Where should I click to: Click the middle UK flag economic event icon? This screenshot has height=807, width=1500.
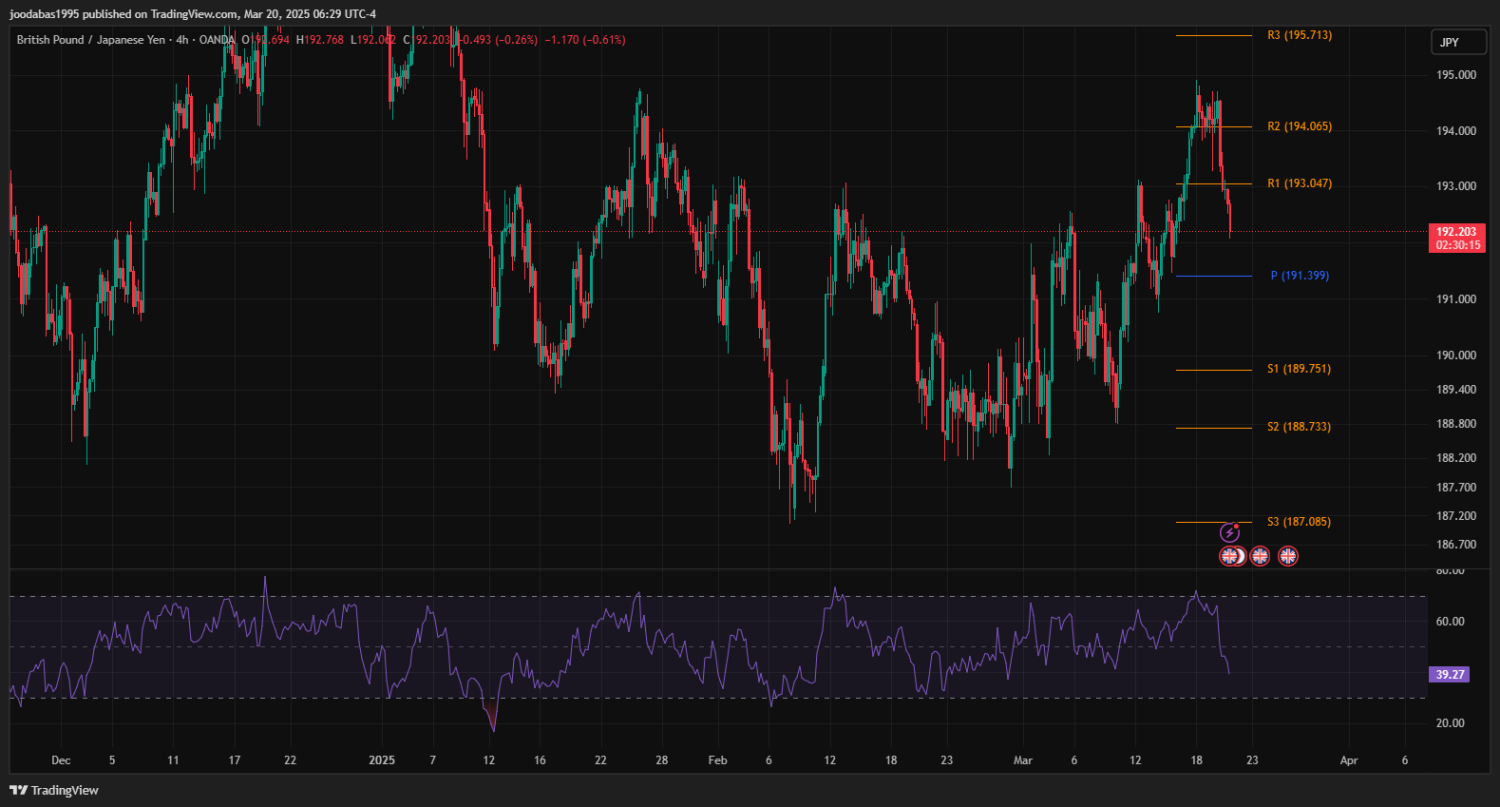coord(1260,556)
